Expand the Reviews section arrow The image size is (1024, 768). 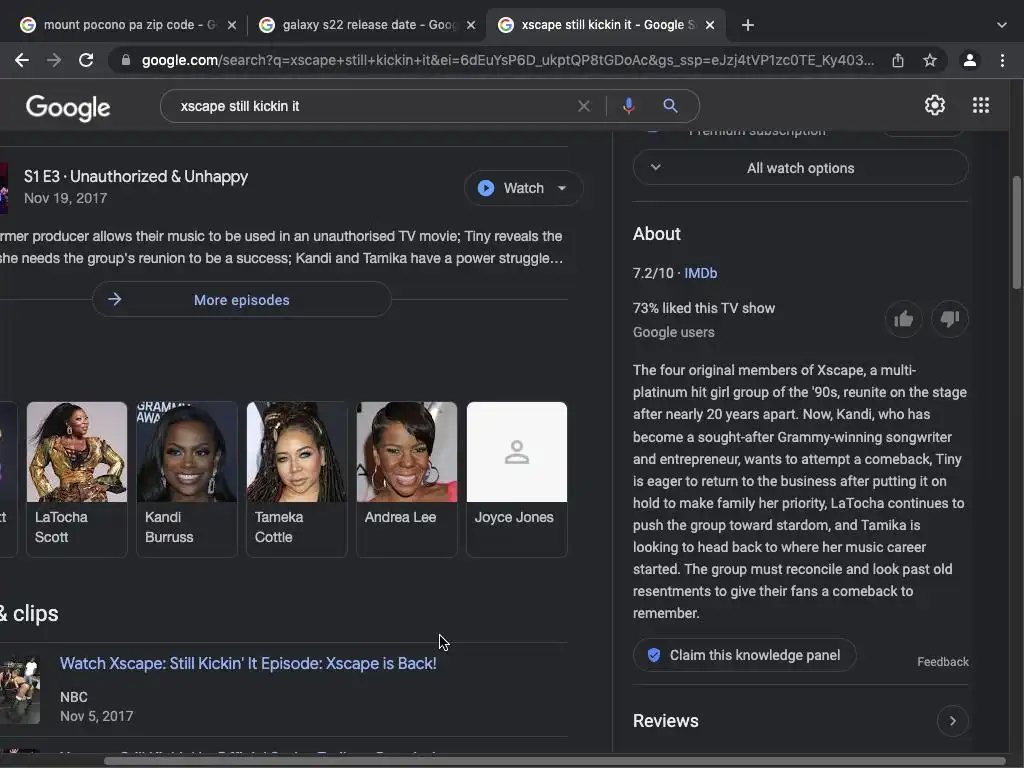point(952,721)
